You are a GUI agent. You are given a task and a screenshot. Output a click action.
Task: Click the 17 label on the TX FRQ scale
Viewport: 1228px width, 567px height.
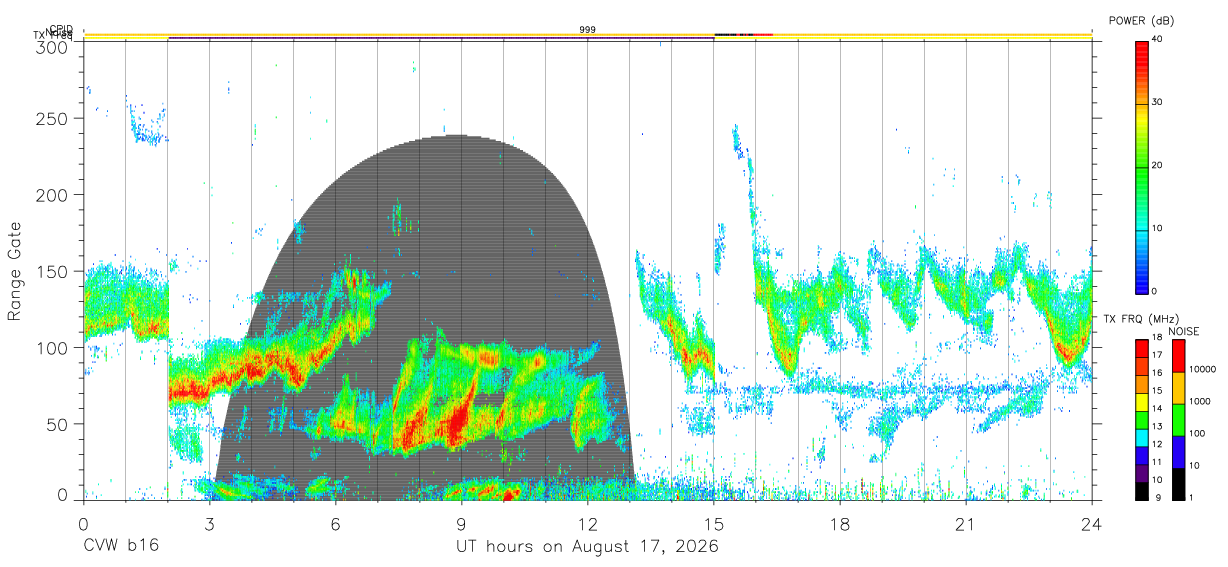pyautogui.click(x=1158, y=355)
